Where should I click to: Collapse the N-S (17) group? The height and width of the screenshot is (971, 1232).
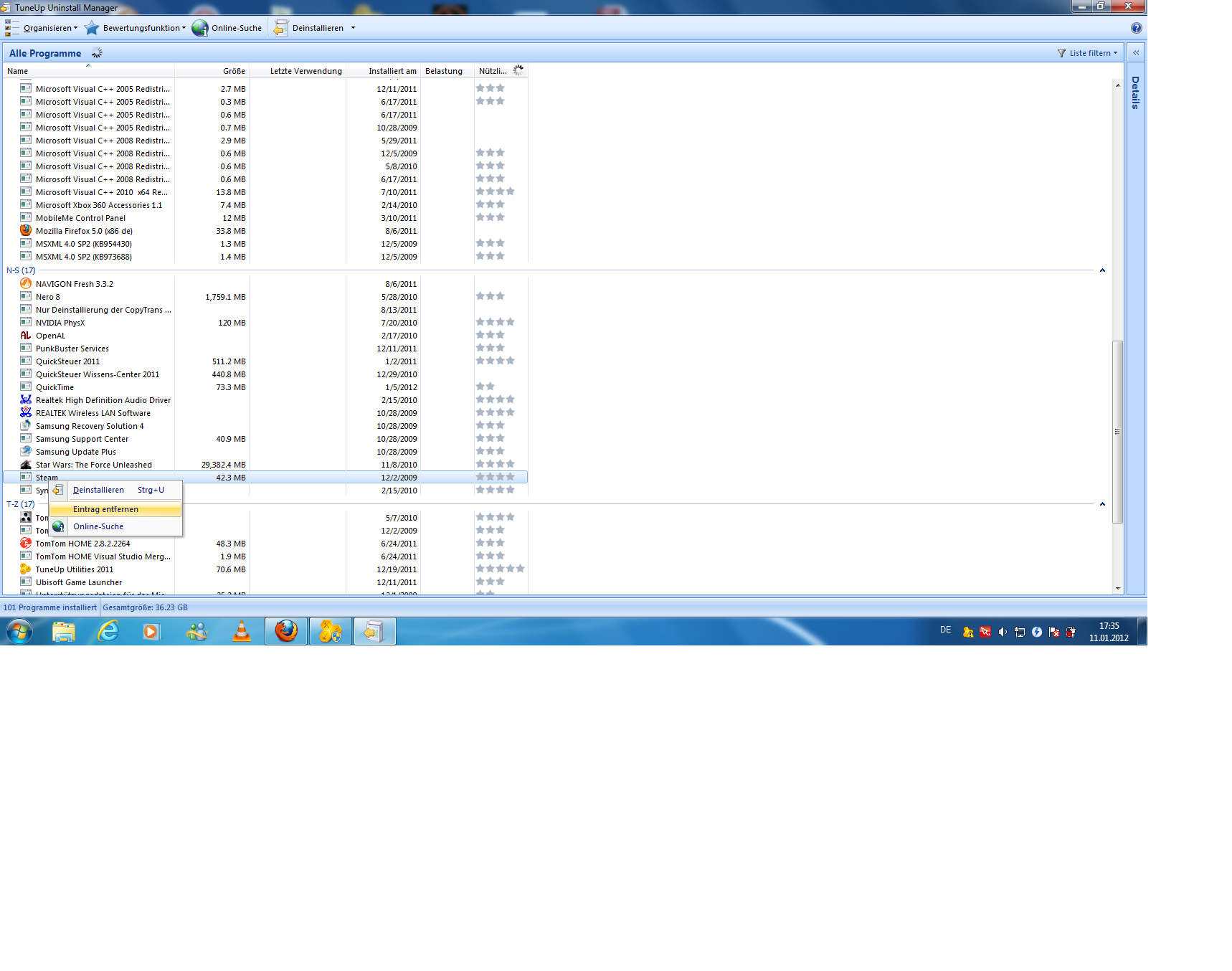(1102, 270)
